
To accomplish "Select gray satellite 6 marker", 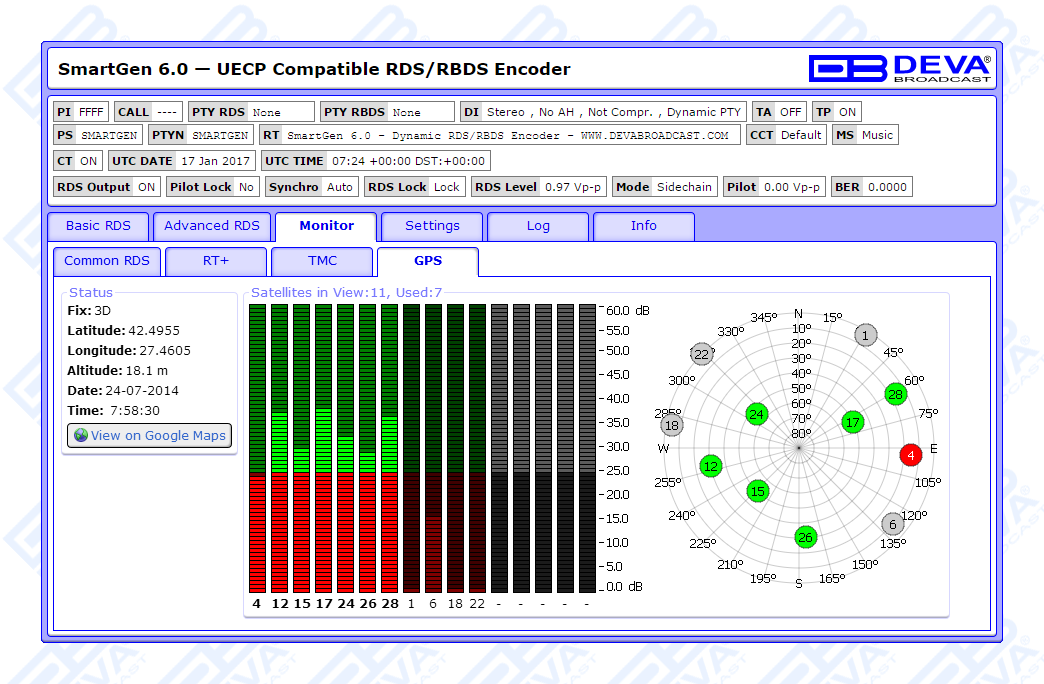I will tap(892, 524).
